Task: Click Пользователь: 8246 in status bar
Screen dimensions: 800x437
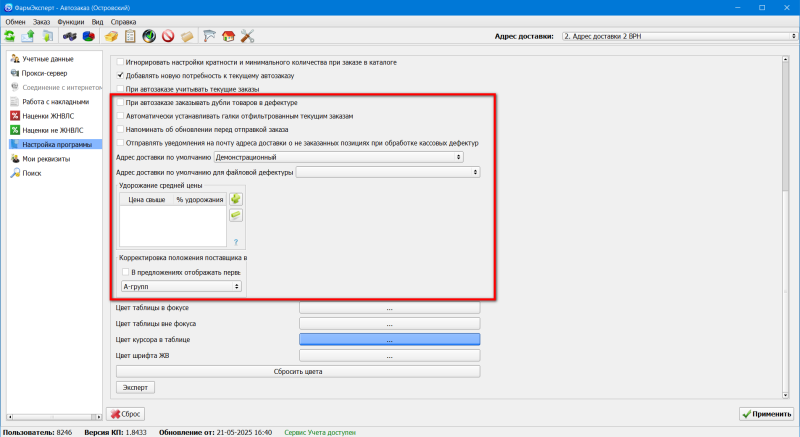Action: tap(37, 432)
